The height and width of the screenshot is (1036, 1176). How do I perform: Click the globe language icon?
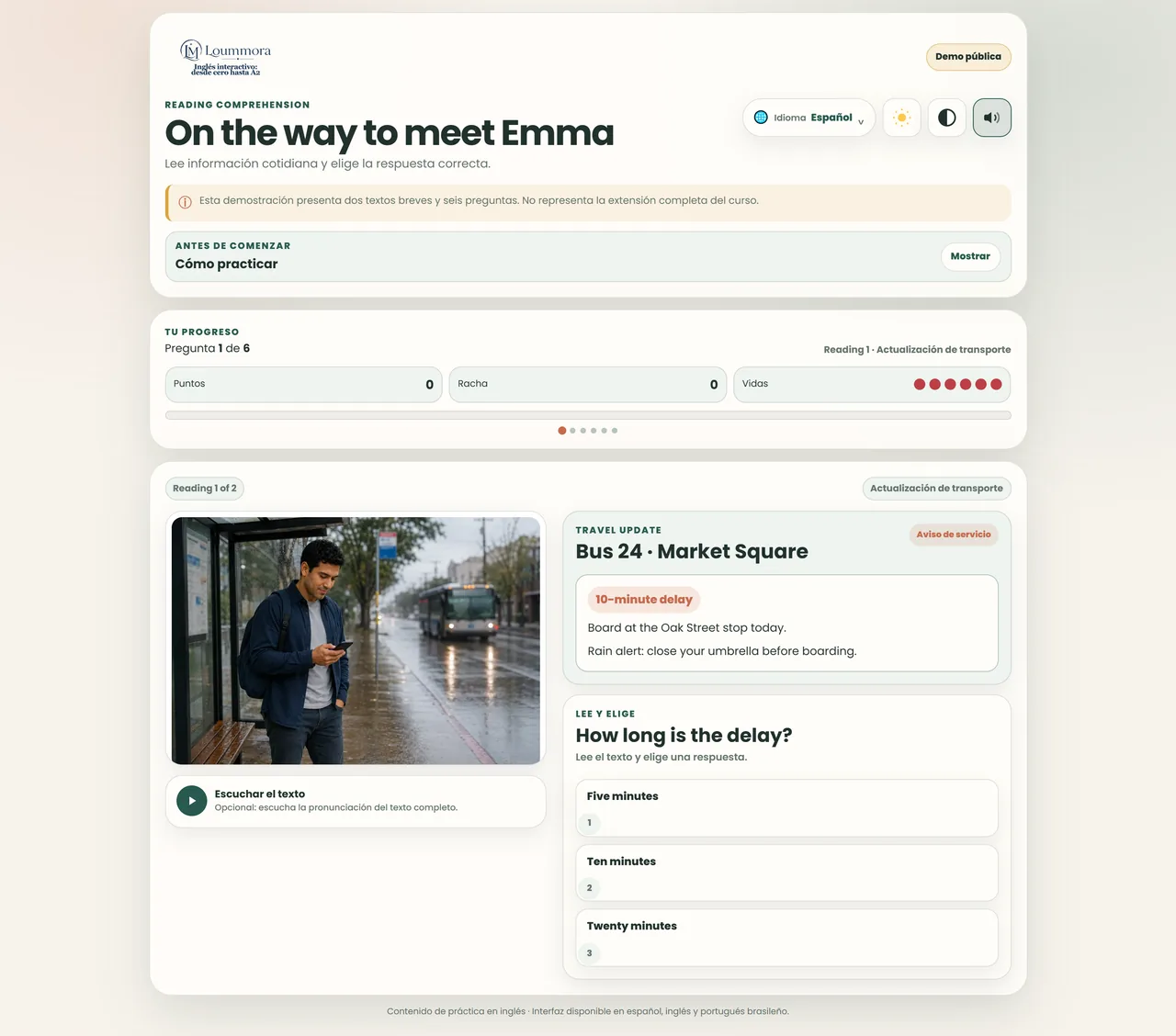(761, 118)
